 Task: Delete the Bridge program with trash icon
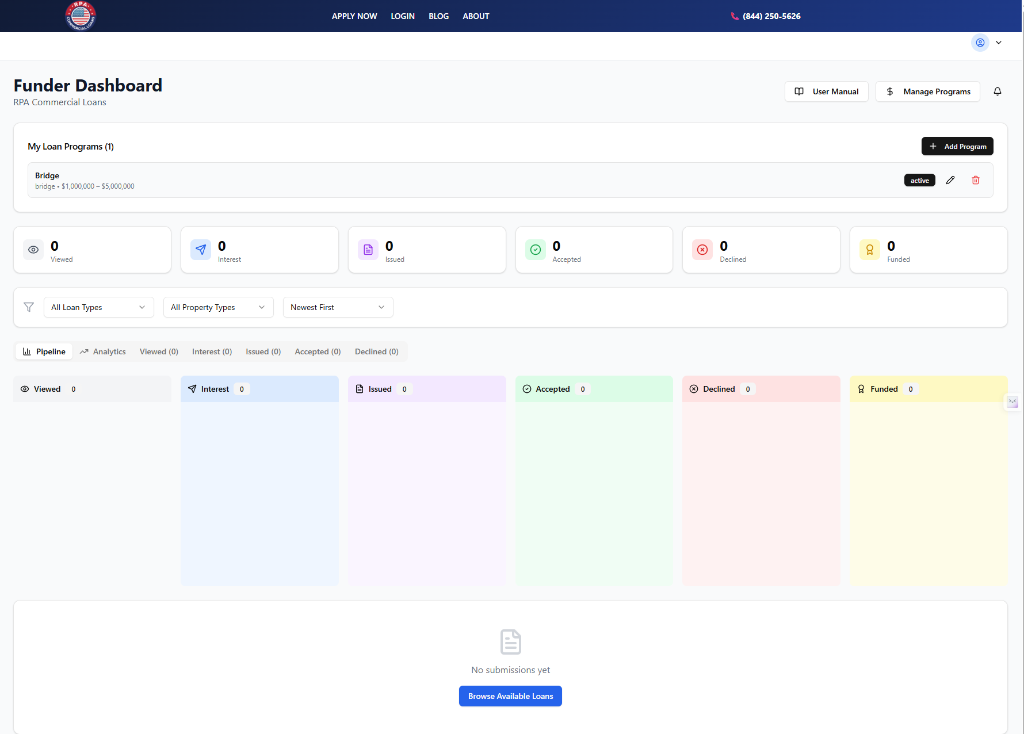tap(975, 180)
